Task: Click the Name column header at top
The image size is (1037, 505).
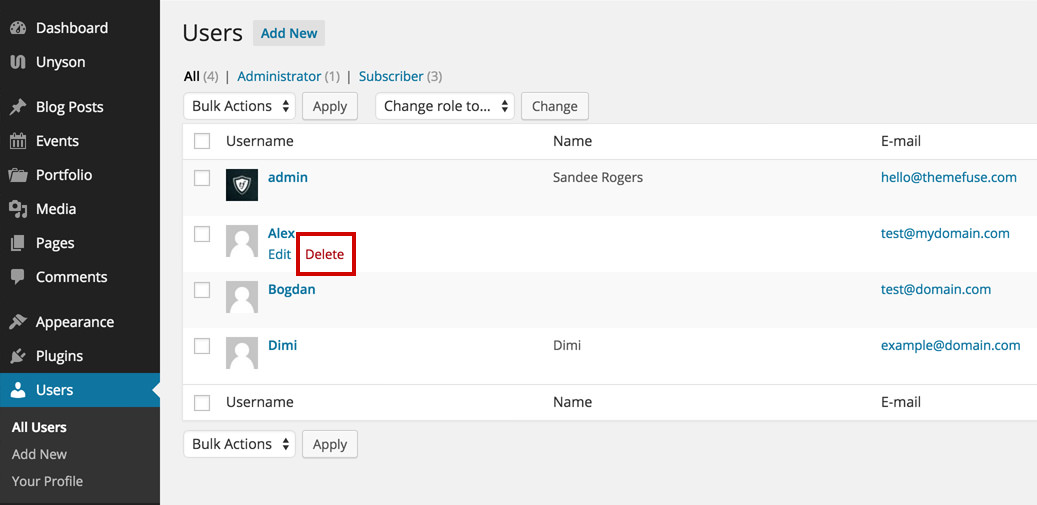Action: coord(573,141)
